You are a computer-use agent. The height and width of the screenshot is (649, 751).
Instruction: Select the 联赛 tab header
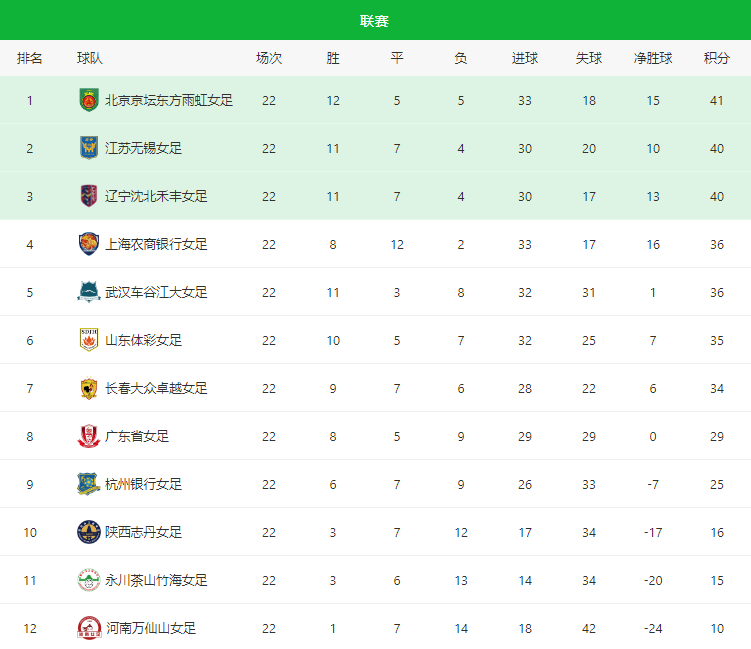[x=375, y=21]
